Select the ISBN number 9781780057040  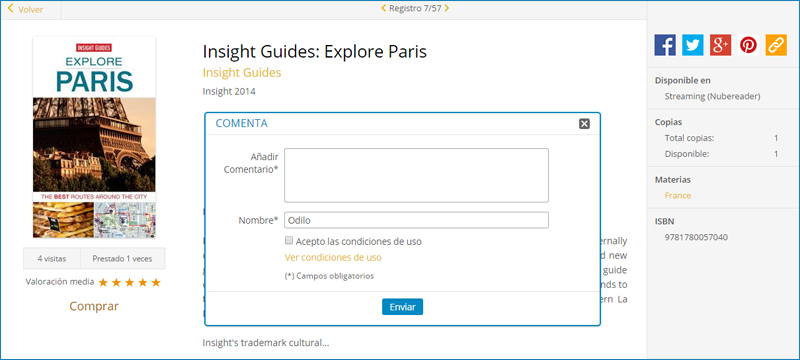pos(696,237)
